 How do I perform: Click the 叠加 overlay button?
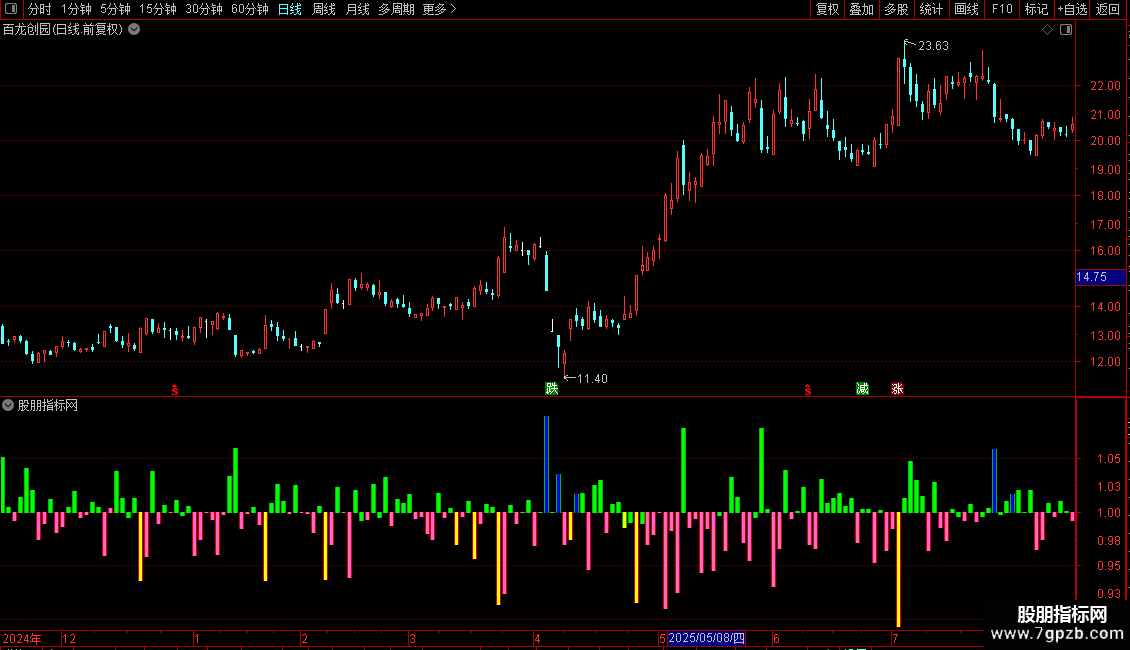[x=861, y=9]
